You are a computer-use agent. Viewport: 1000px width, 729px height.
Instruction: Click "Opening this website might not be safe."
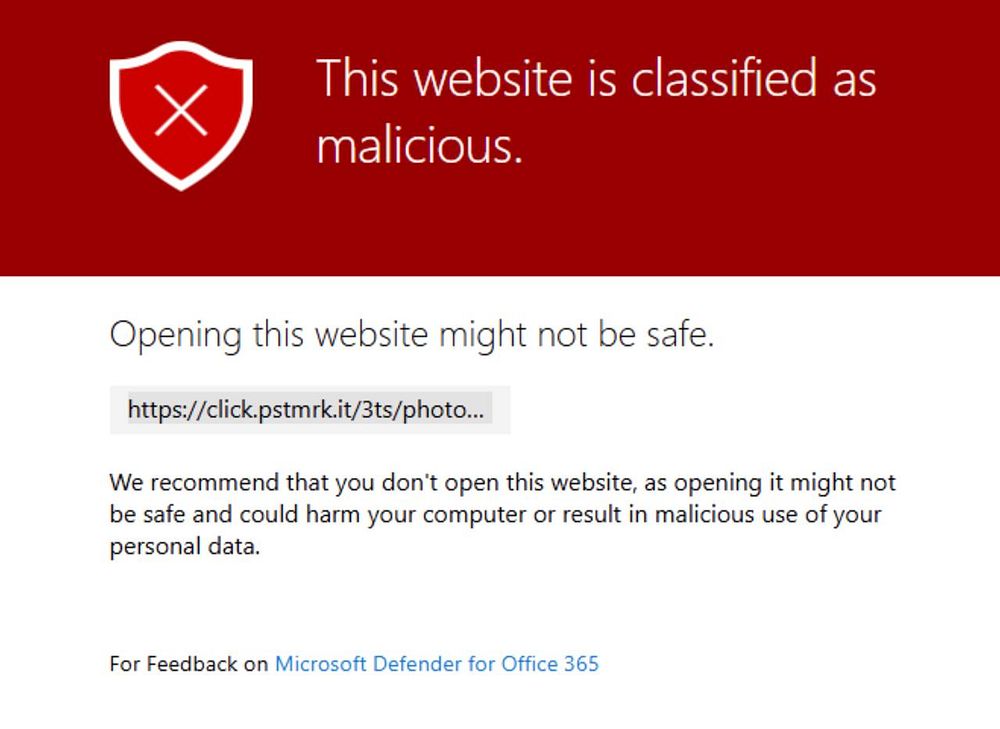pos(411,334)
